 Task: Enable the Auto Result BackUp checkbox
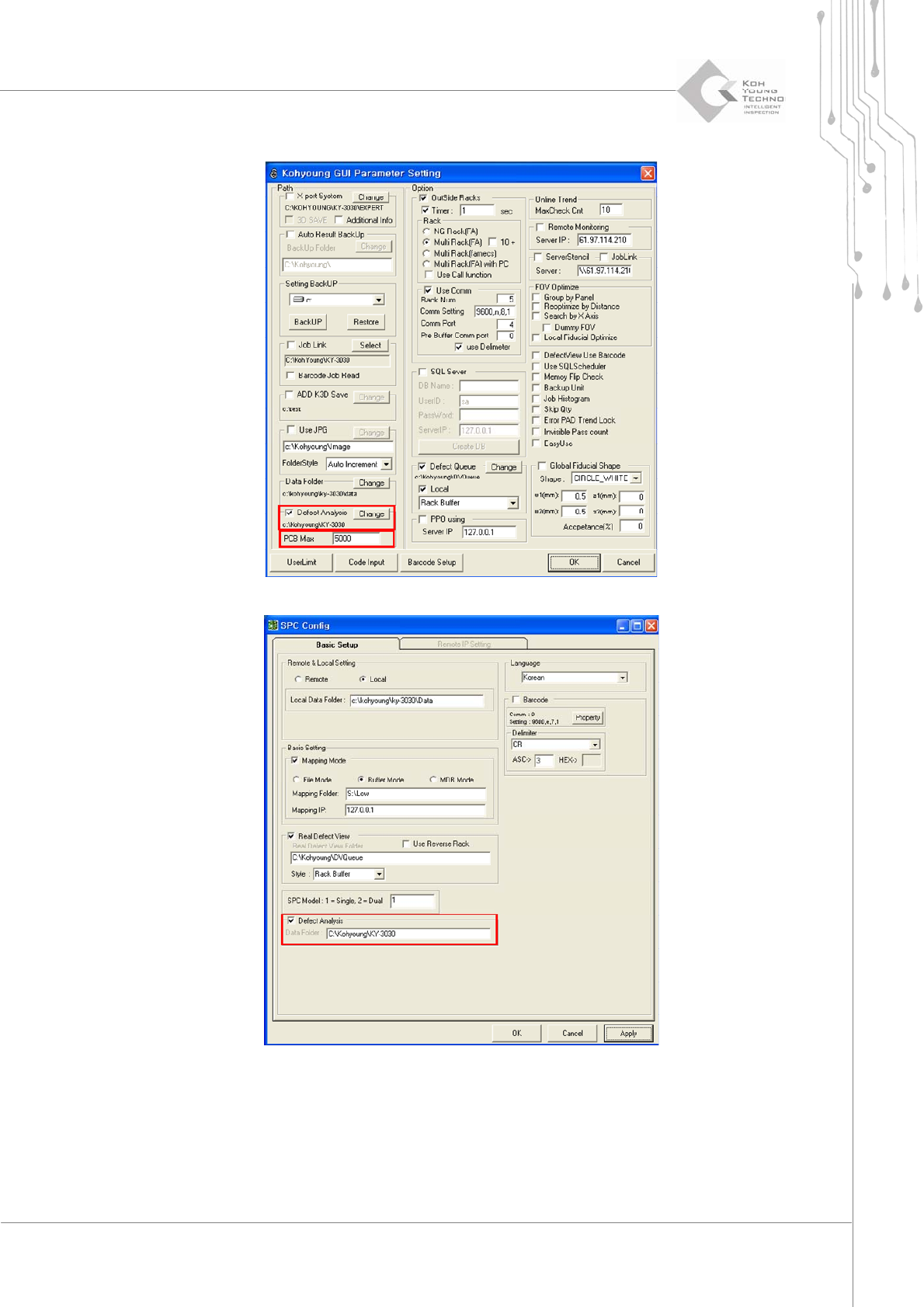290,235
